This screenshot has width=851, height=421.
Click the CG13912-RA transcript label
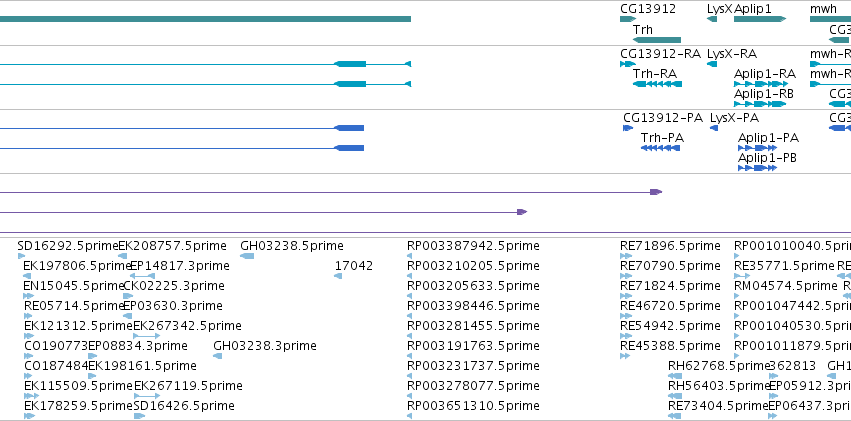(x=661, y=54)
